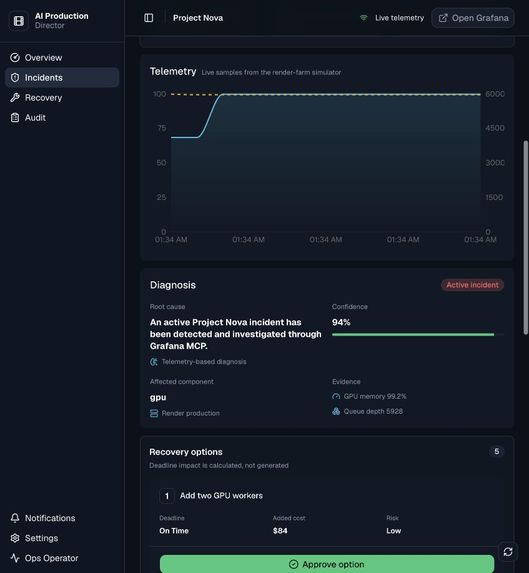Viewport: 529px width, 573px height.
Task: Click the Active incident badge
Action: (x=472, y=285)
